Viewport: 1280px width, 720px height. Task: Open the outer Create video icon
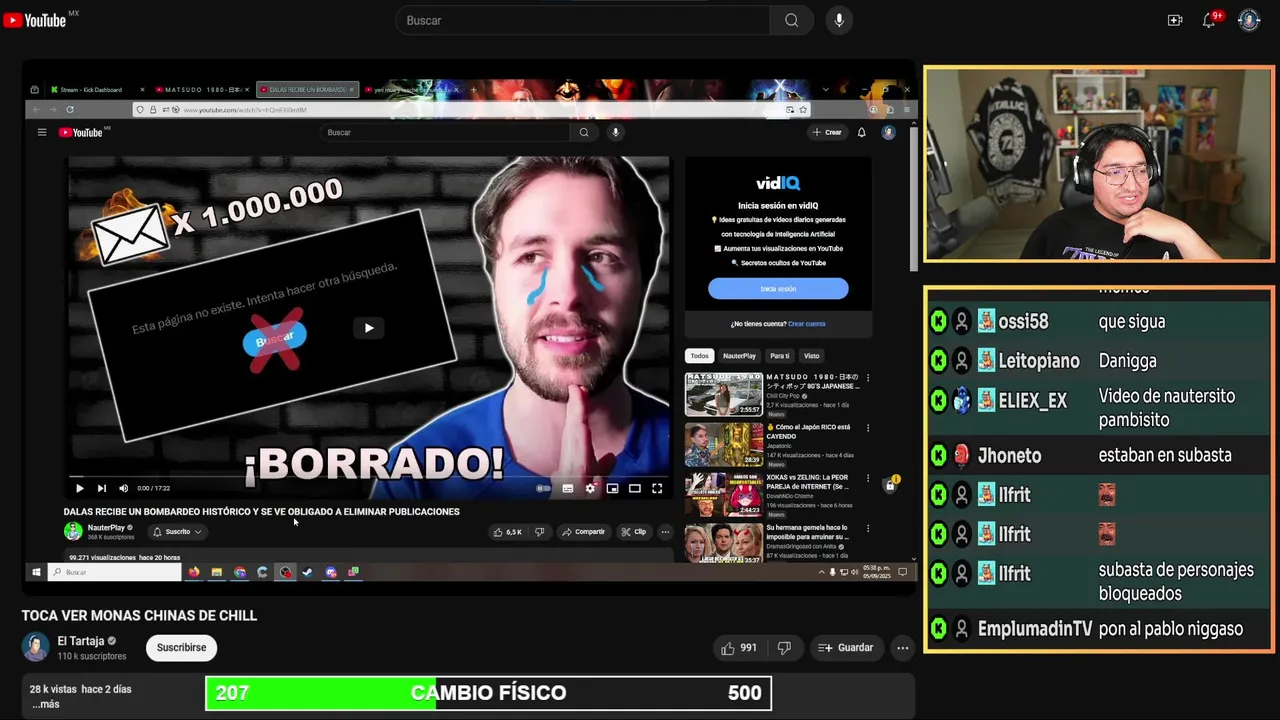(x=1175, y=20)
